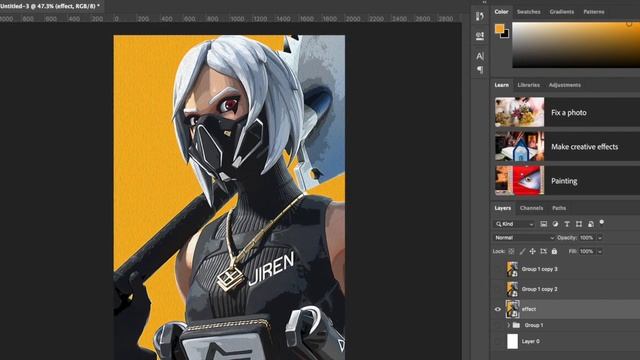Viewport: 640px width, 360px height.
Task: Click the Untitled-3 document tab
Action: pos(50,6)
